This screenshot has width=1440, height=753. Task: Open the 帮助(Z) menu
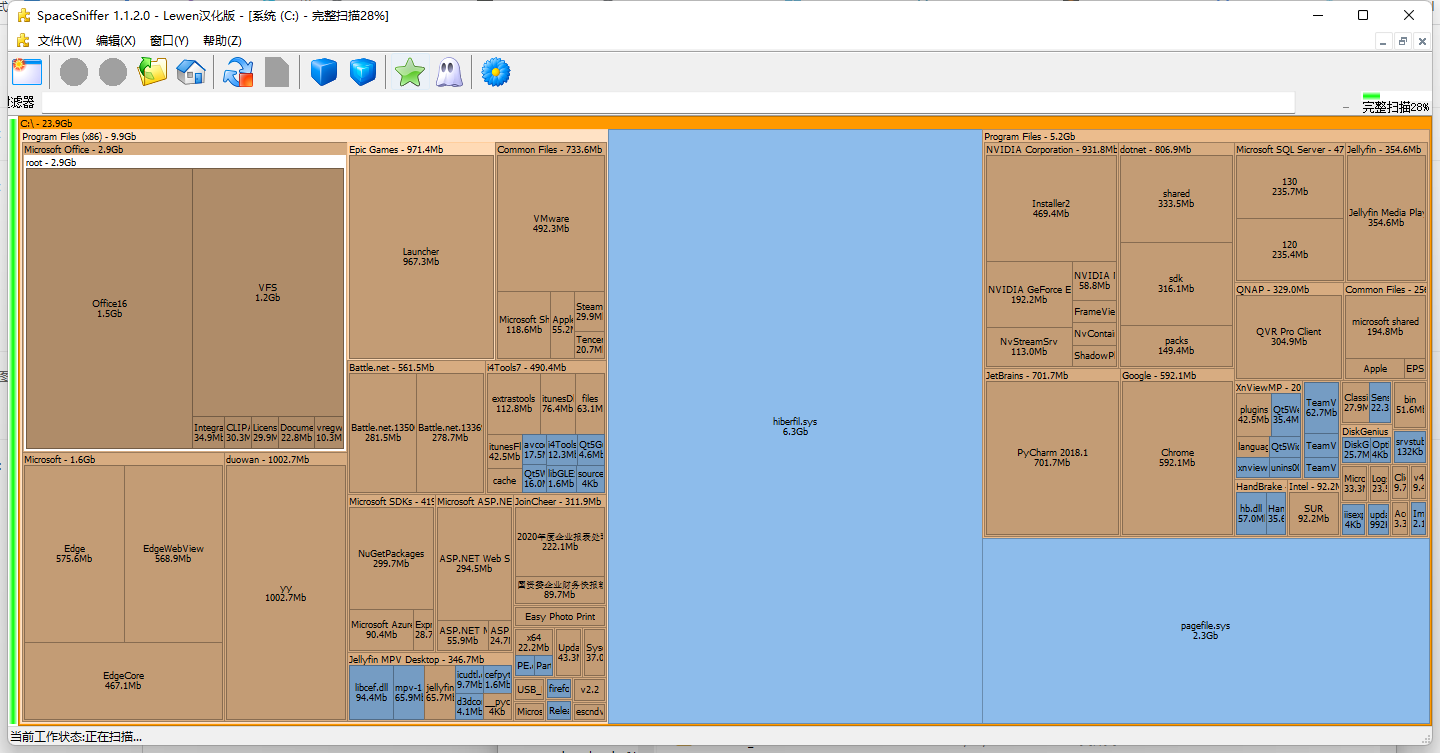pos(222,41)
